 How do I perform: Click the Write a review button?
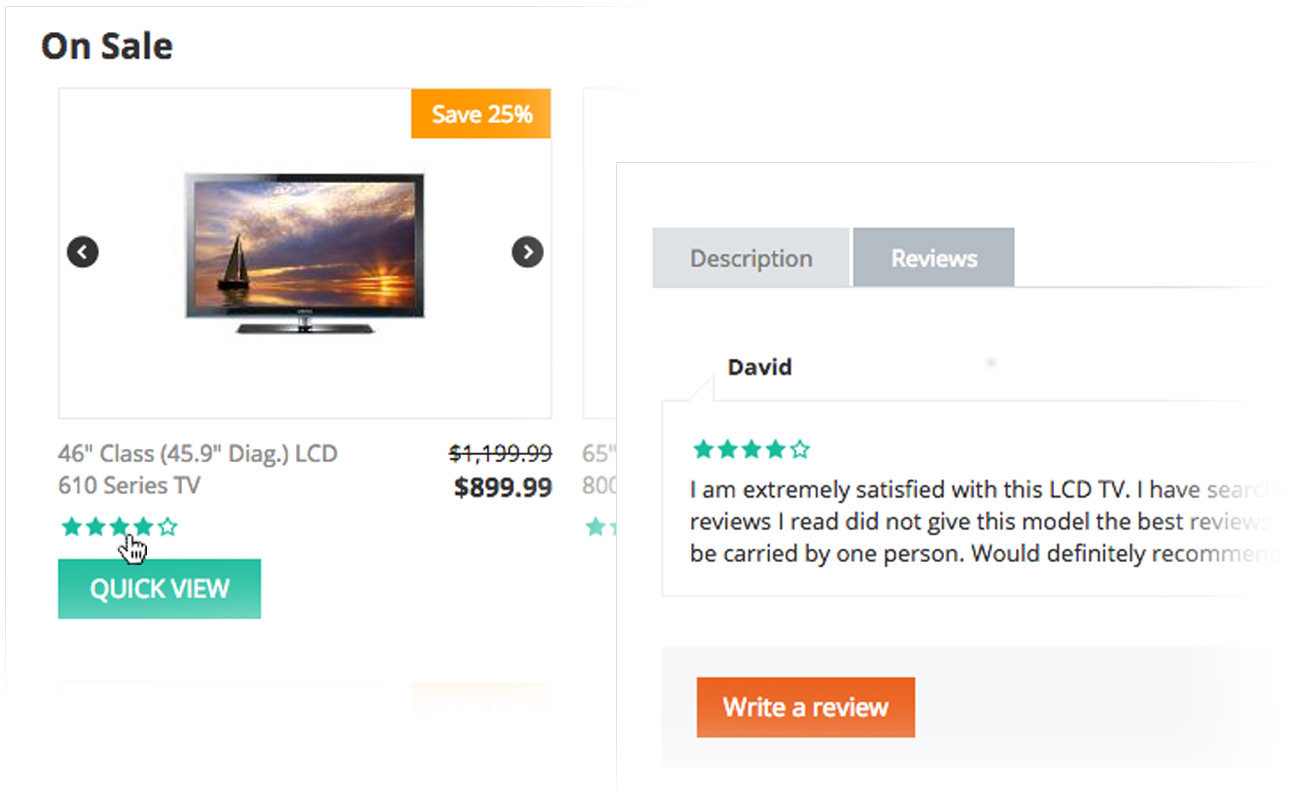point(806,707)
